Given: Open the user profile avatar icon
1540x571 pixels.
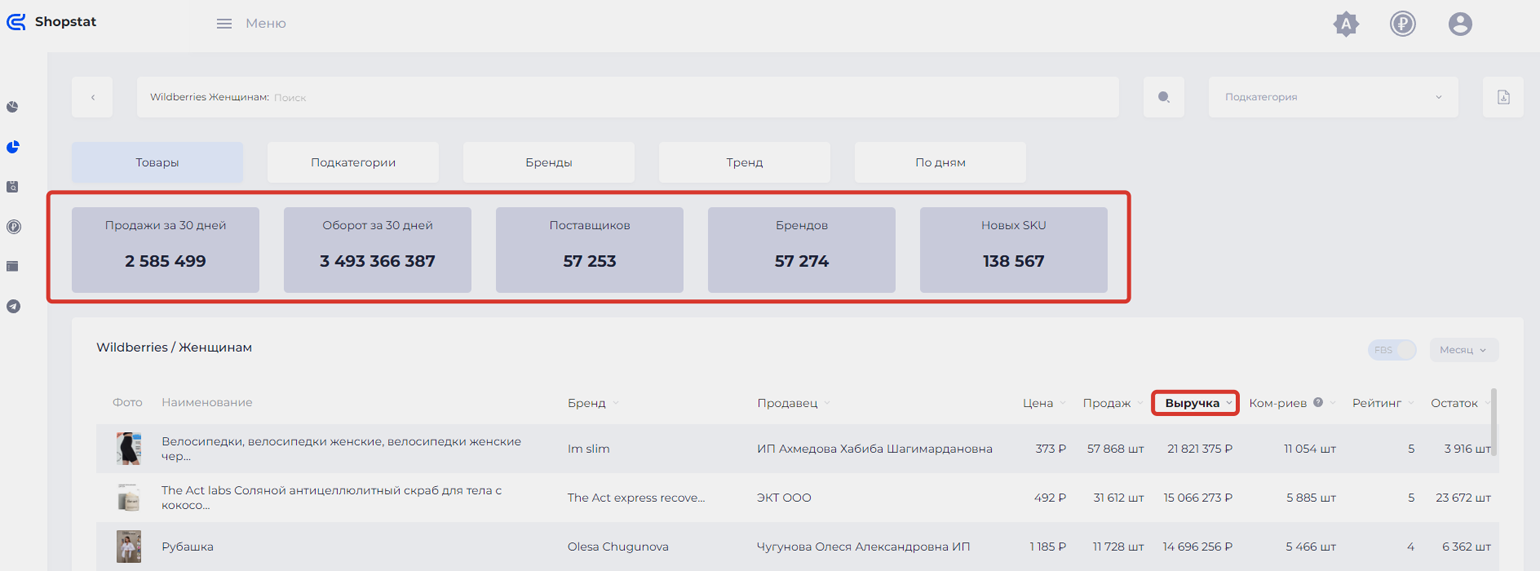Looking at the screenshot, I should click(1460, 24).
